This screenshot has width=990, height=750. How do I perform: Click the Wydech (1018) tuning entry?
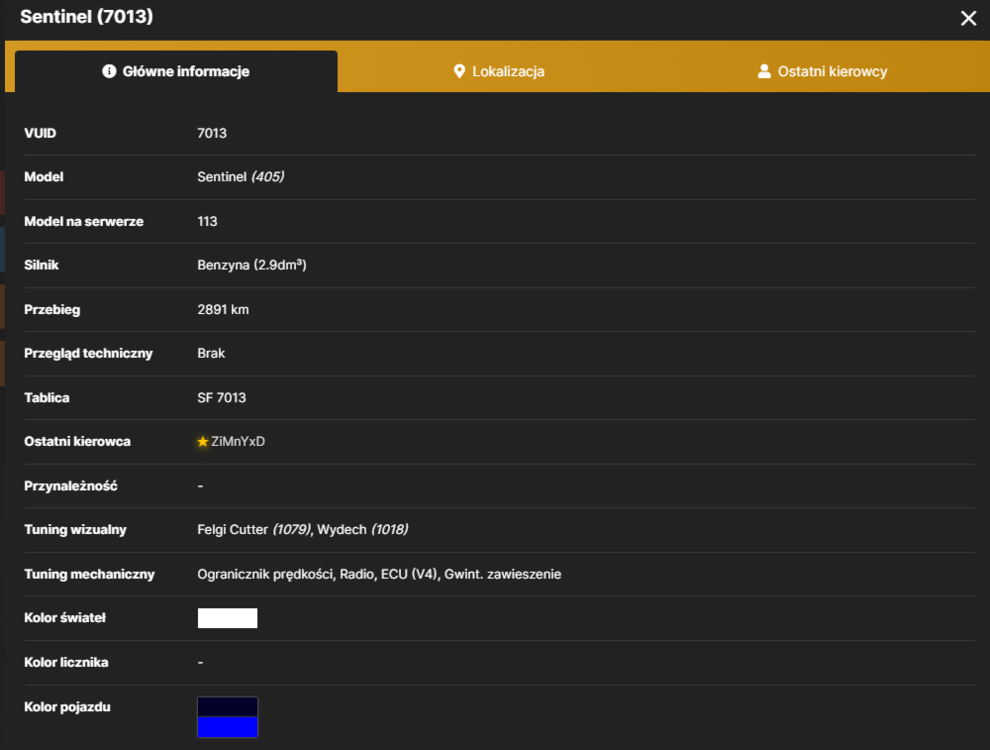coord(362,530)
